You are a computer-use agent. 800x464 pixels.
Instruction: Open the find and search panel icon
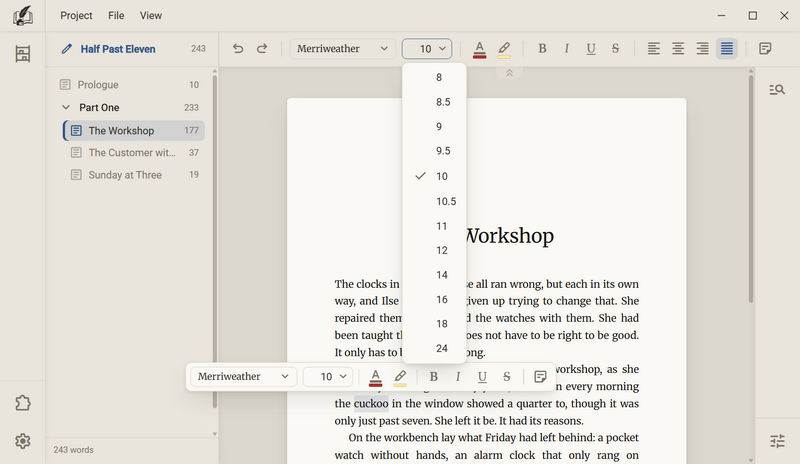[x=777, y=90]
